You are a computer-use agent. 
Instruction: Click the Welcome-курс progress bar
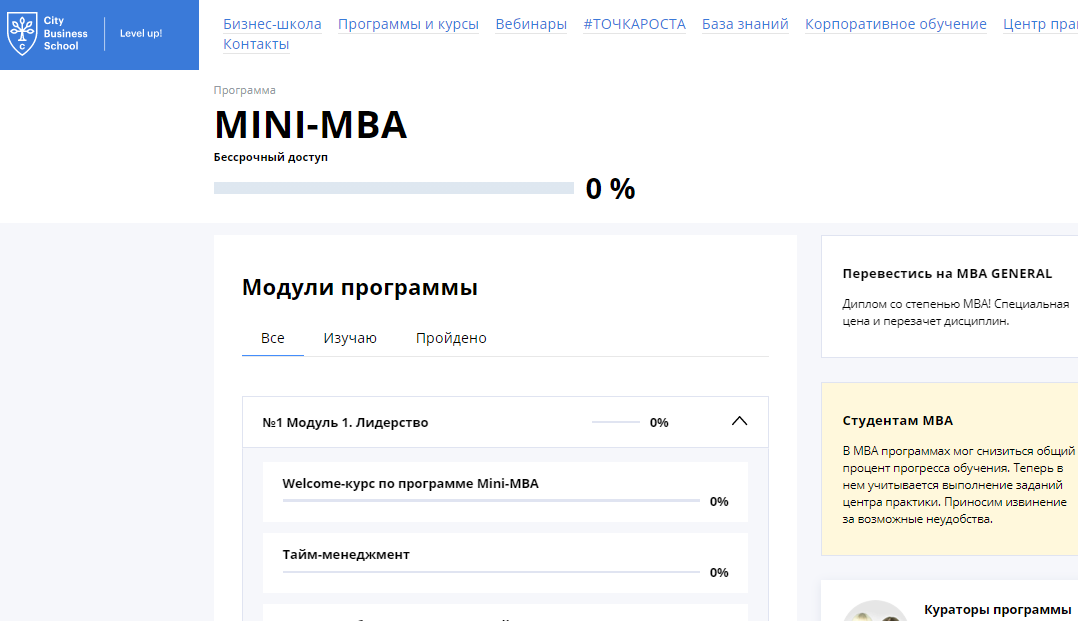click(491, 501)
